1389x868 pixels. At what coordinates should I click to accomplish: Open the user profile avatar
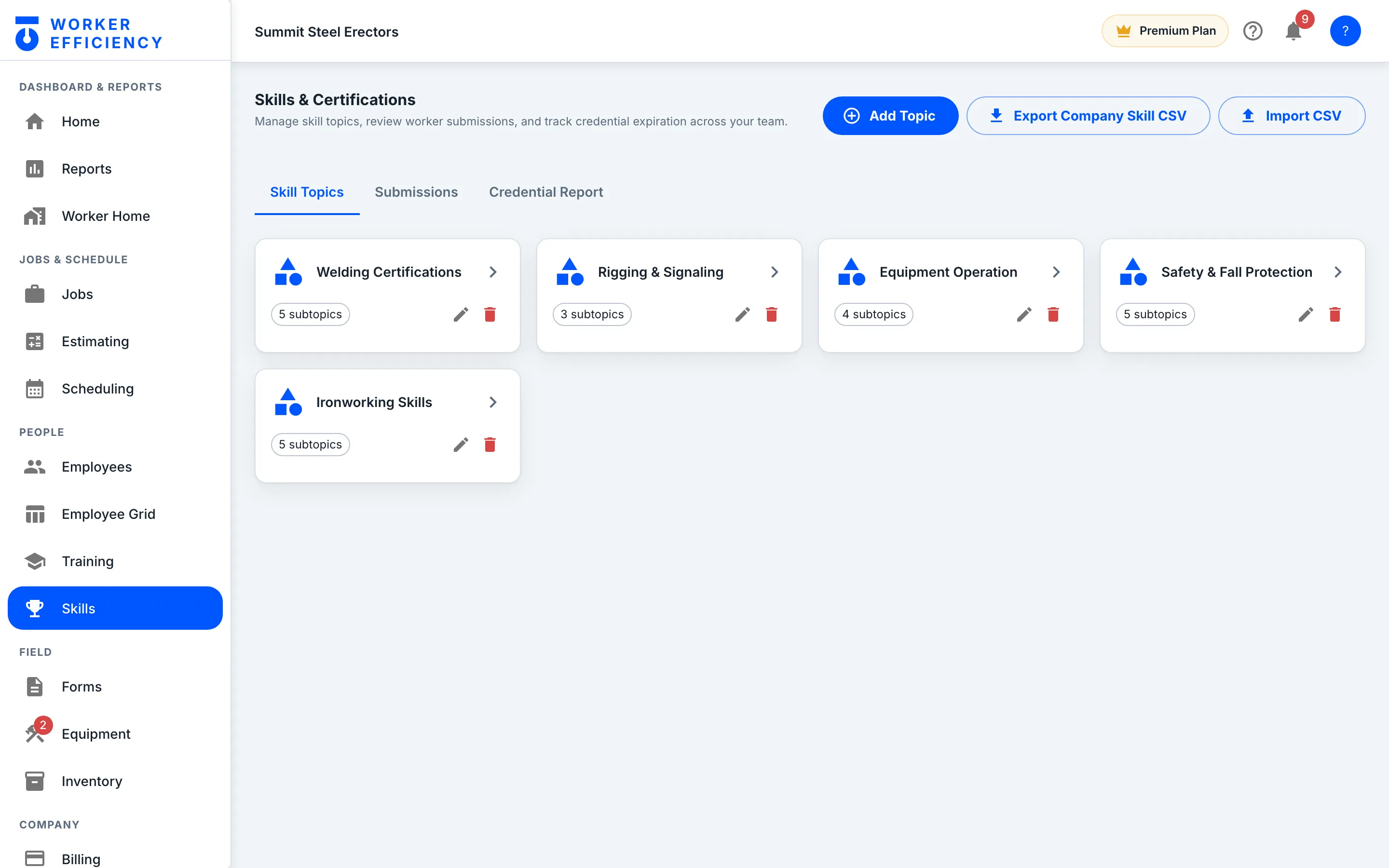click(x=1345, y=31)
